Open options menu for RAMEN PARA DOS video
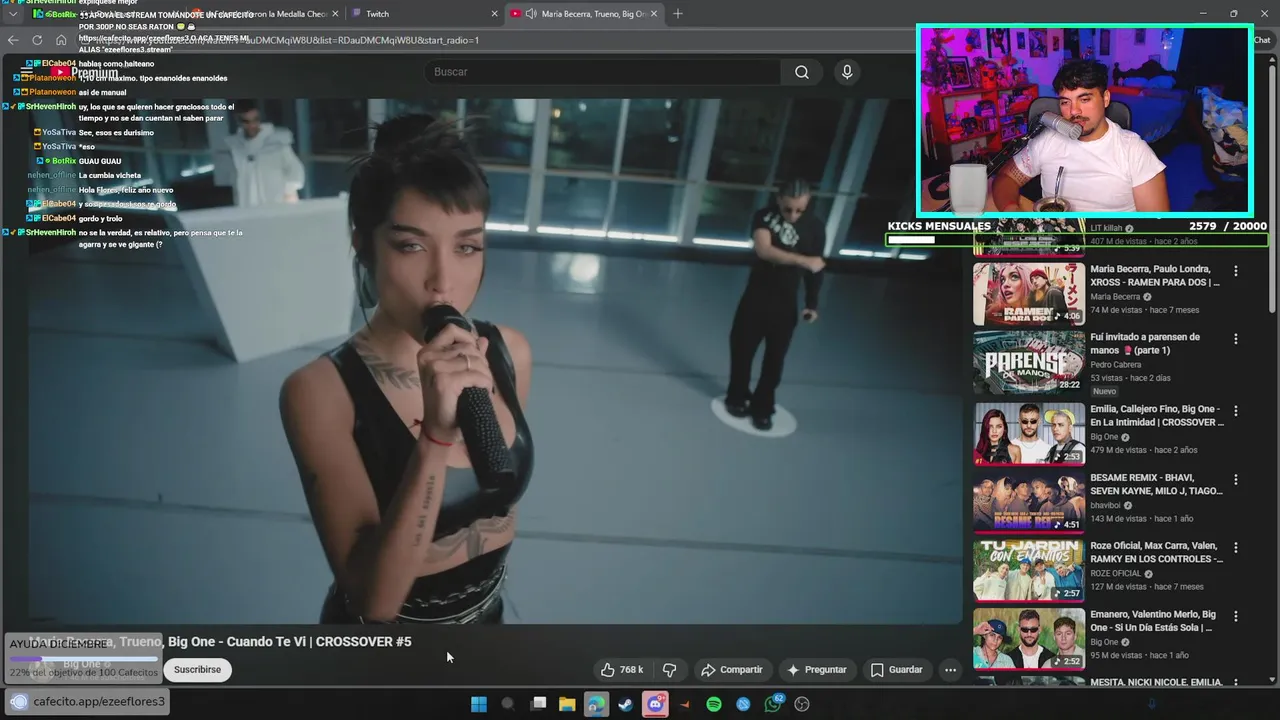1280x720 pixels. [x=1236, y=271]
